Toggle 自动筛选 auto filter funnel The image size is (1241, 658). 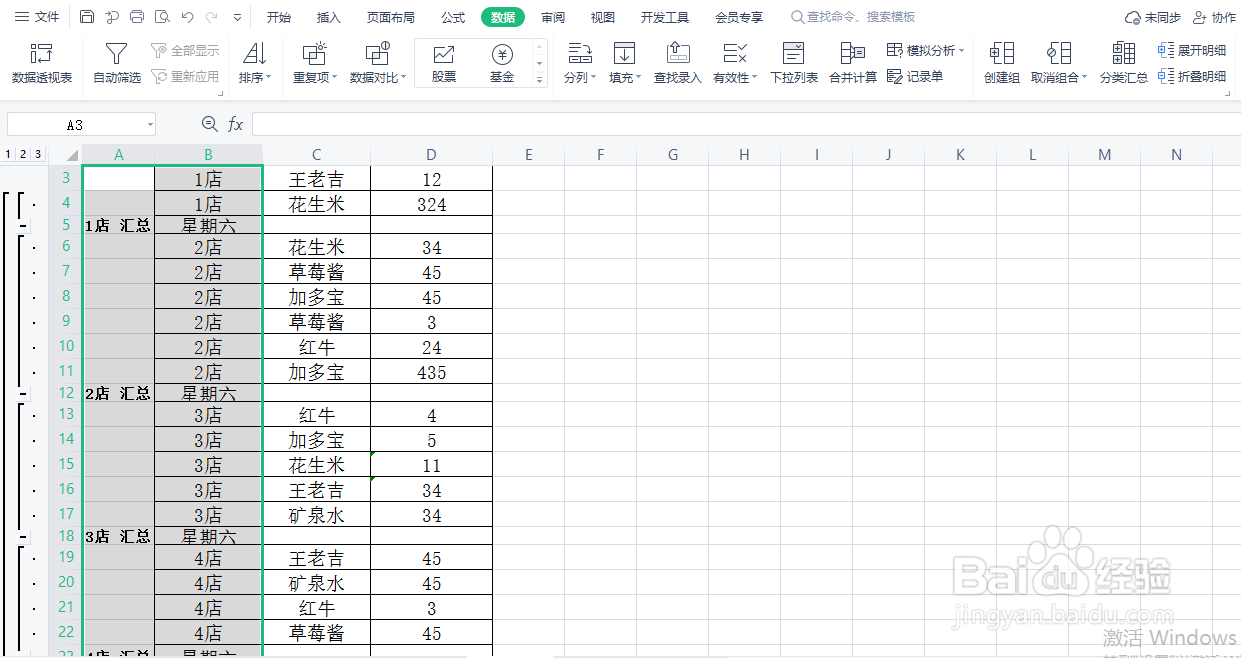click(117, 63)
